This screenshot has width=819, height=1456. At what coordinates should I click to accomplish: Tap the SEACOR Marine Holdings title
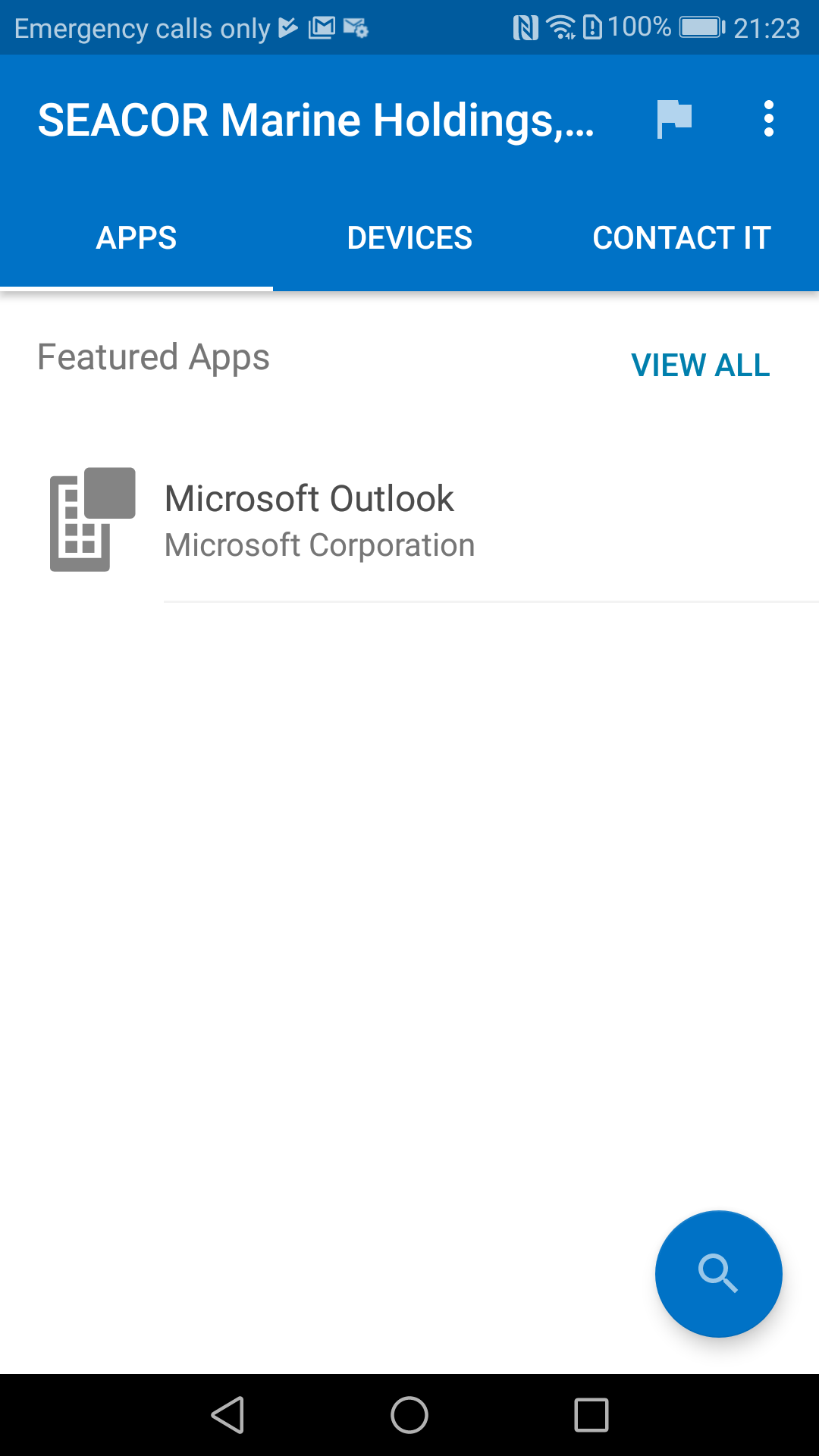318,119
